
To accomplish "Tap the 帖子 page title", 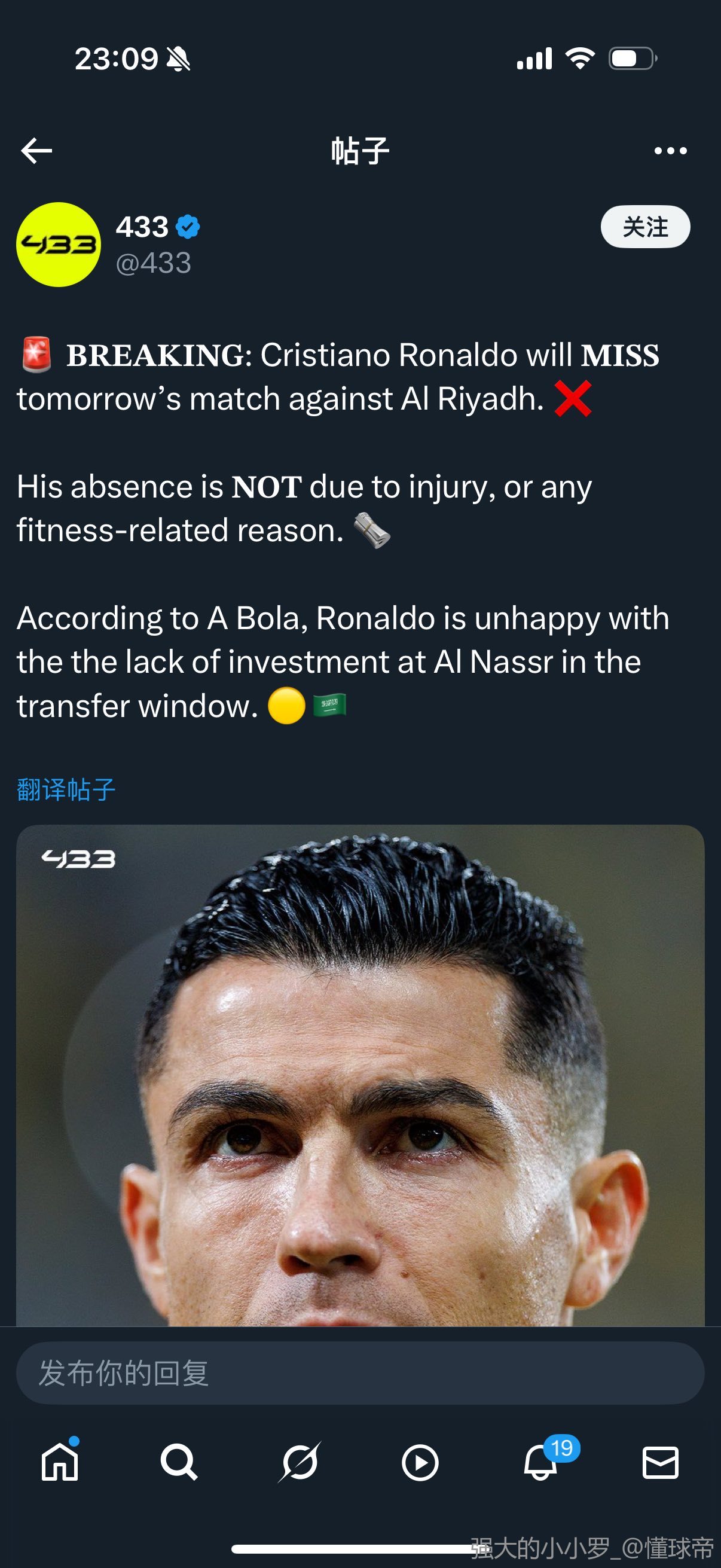I will click(x=360, y=151).
